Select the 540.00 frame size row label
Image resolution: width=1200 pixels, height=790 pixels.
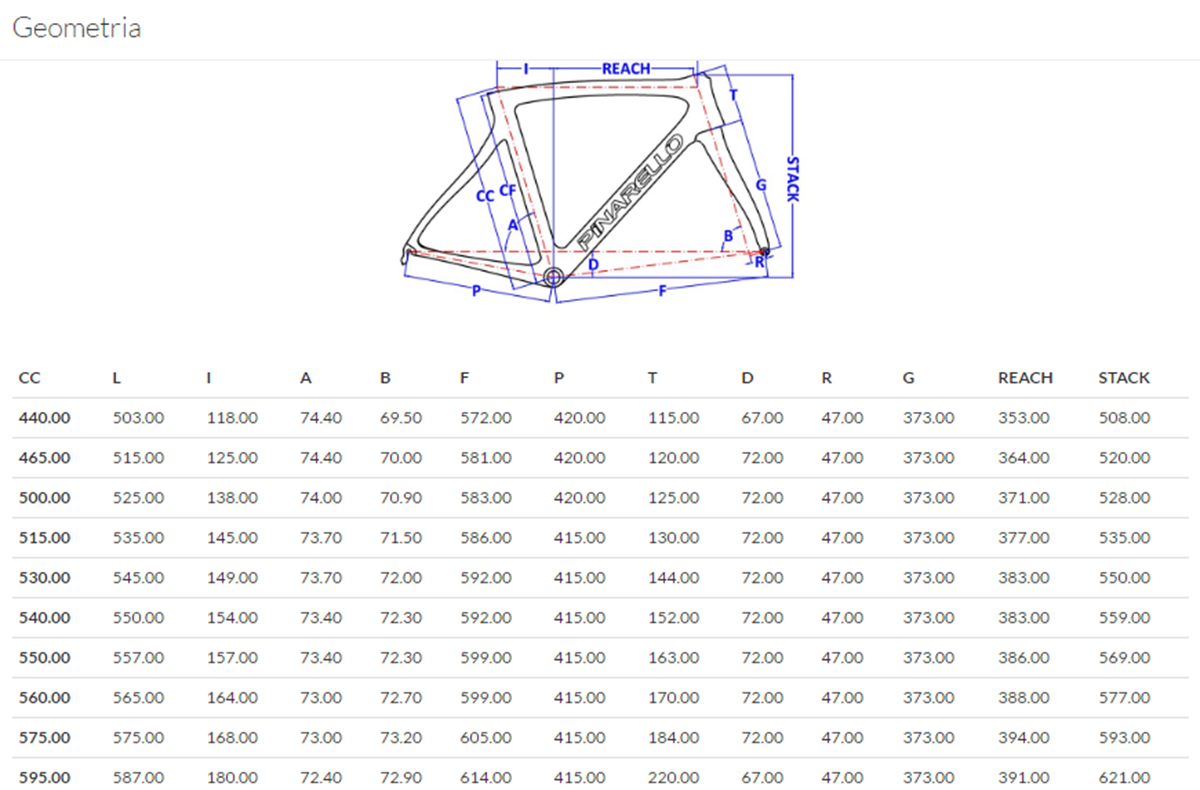point(45,618)
